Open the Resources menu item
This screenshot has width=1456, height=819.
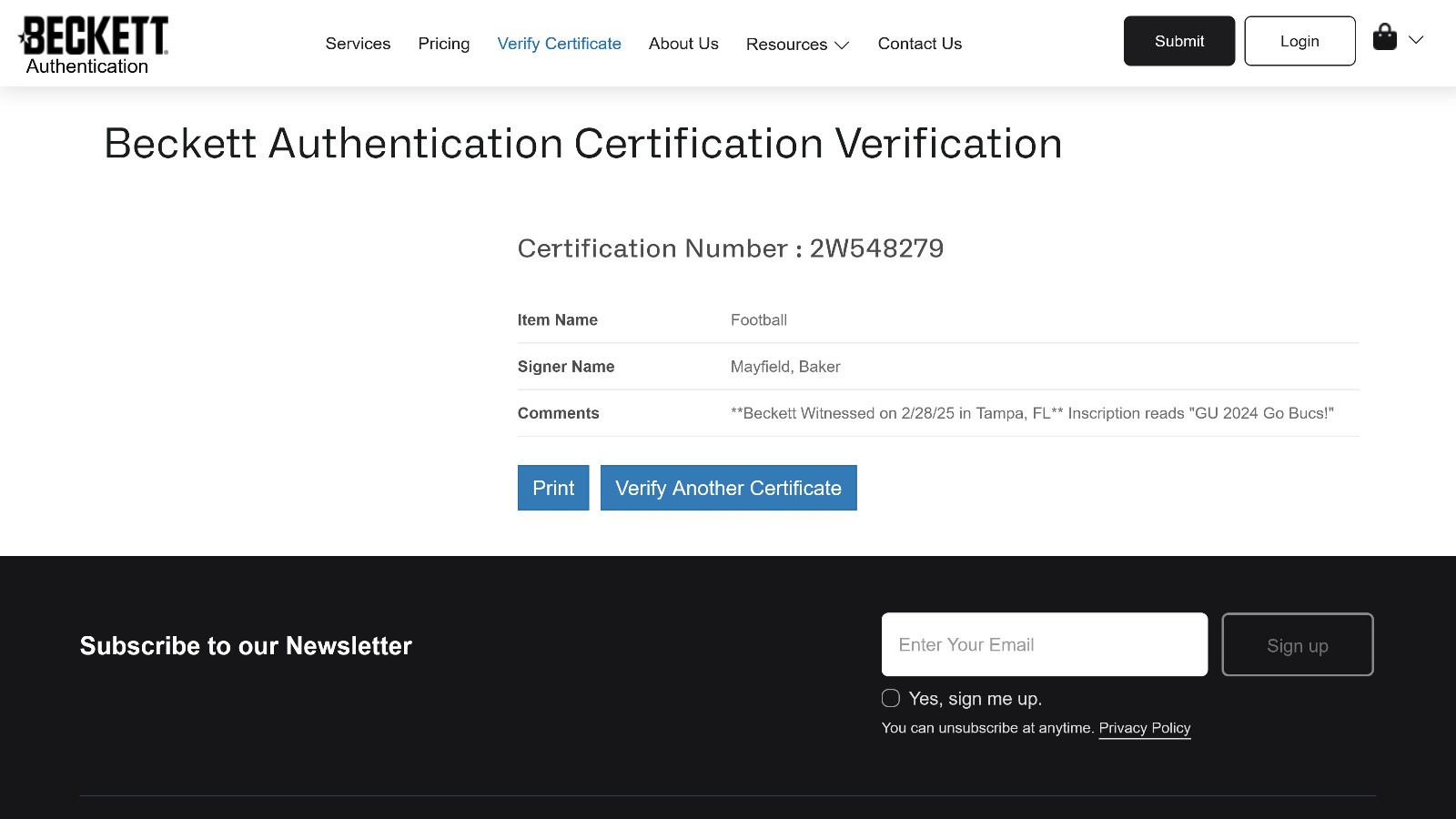786,45
